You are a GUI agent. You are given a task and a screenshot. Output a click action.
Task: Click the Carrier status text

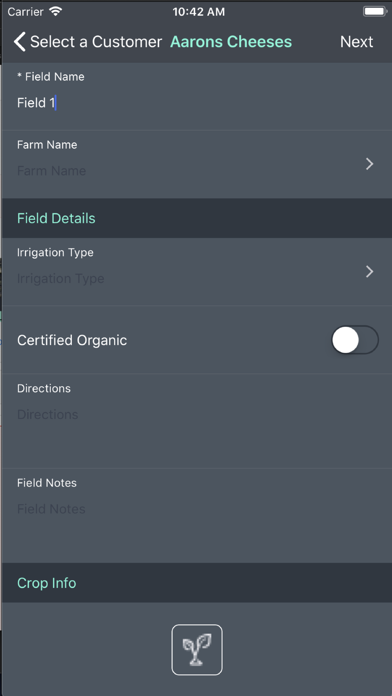point(26,12)
